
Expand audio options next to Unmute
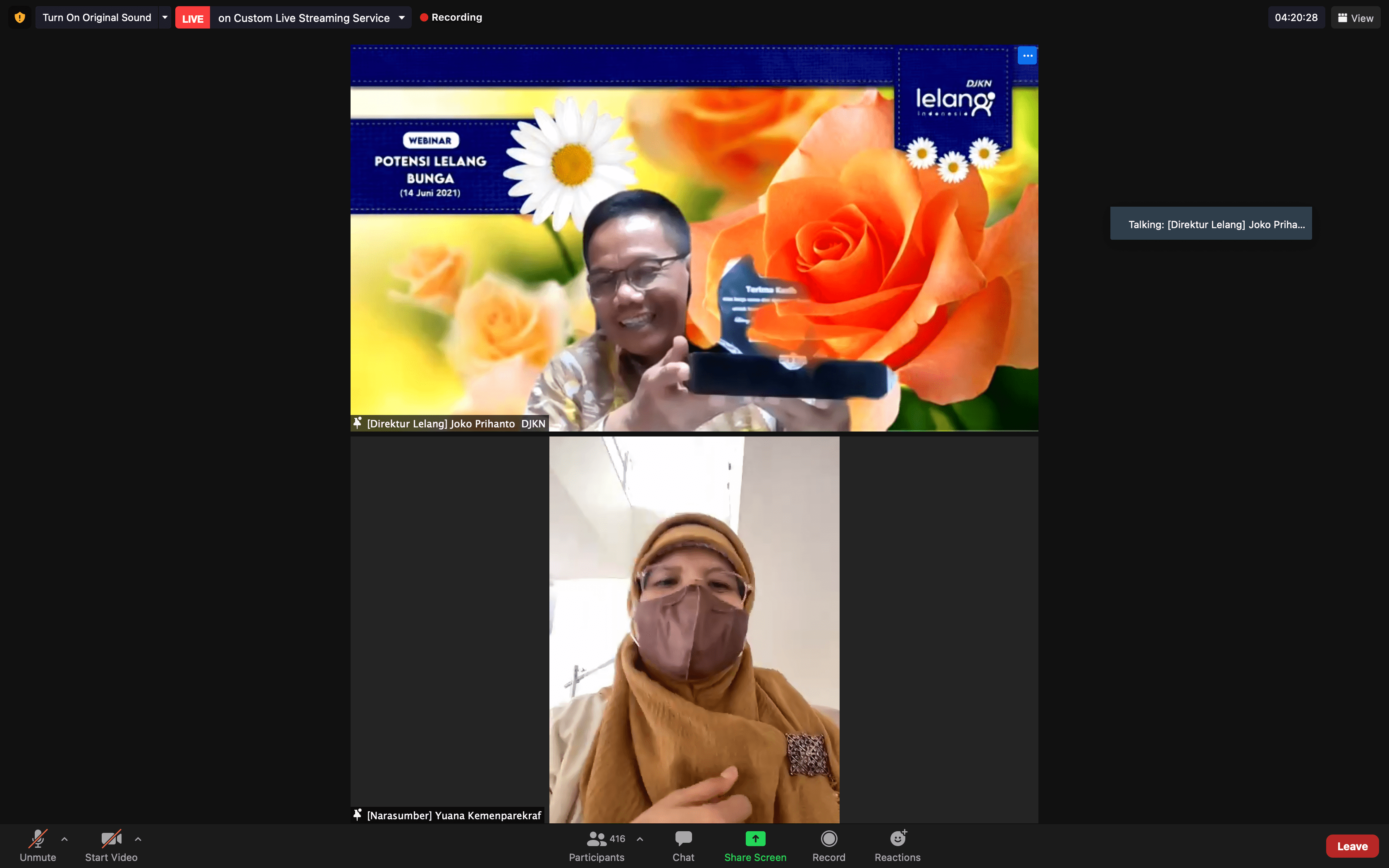pos(64,839)
